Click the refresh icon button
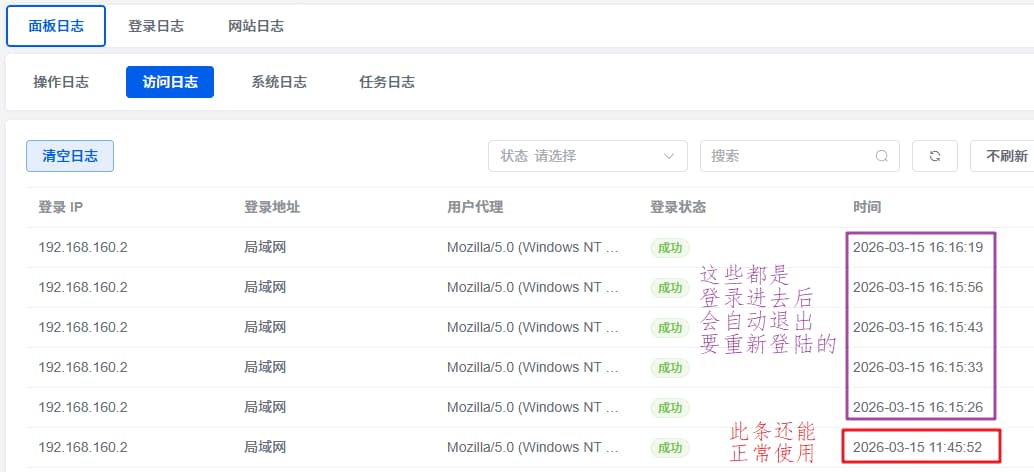Viewport: 1034px width, 472px height. tap(935, 156)
